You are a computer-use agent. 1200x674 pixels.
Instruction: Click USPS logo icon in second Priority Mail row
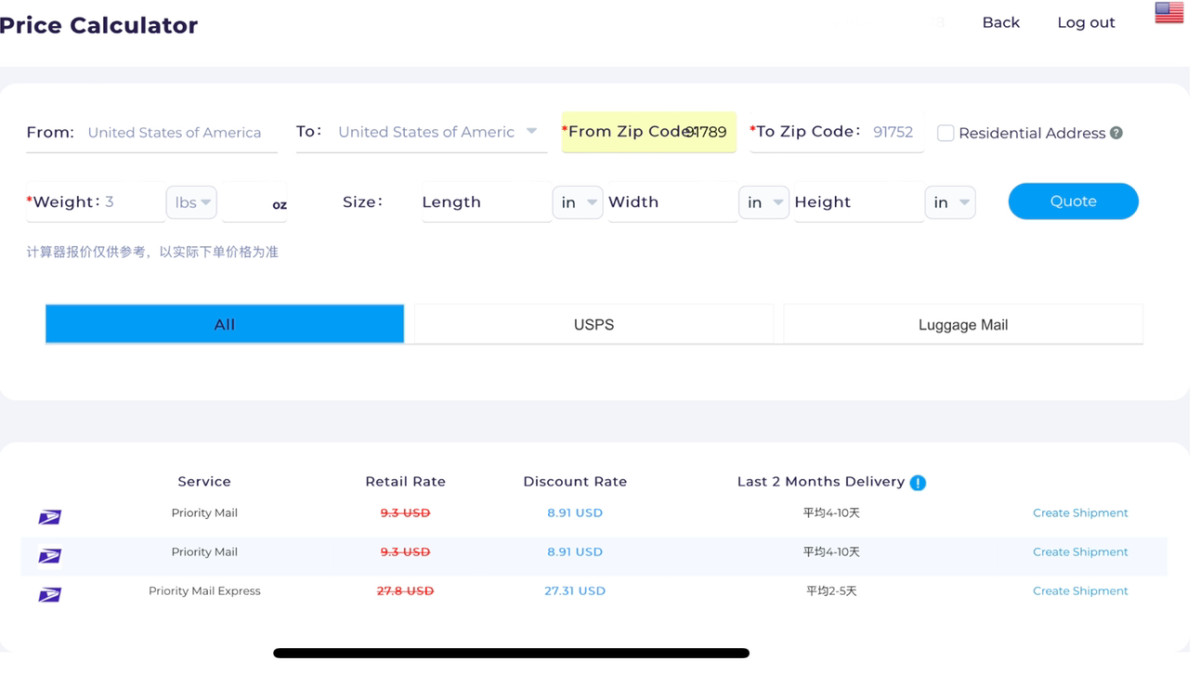[50, 556]
